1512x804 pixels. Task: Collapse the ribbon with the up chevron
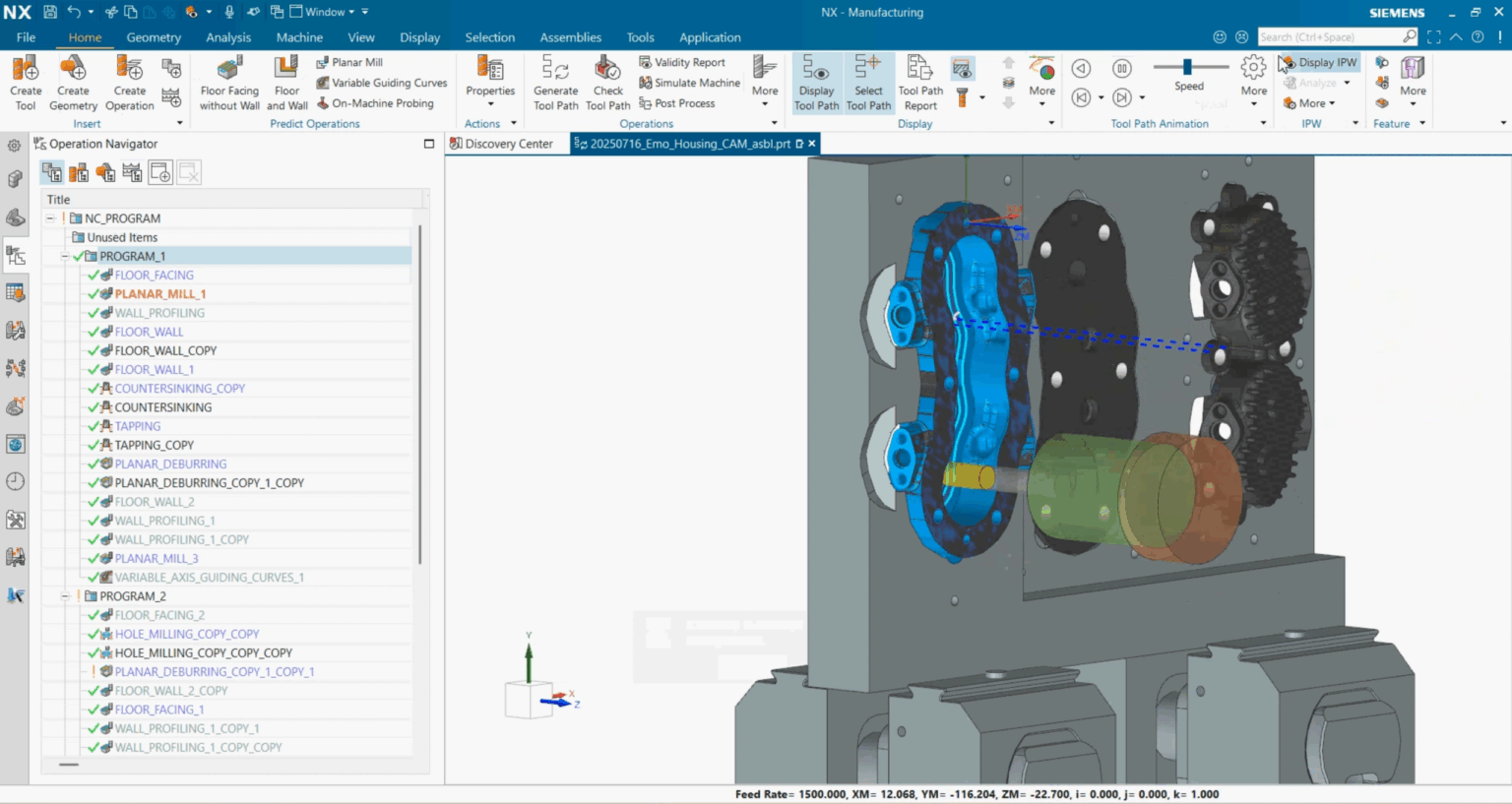pyautogui.click(x=1456, y=36)
